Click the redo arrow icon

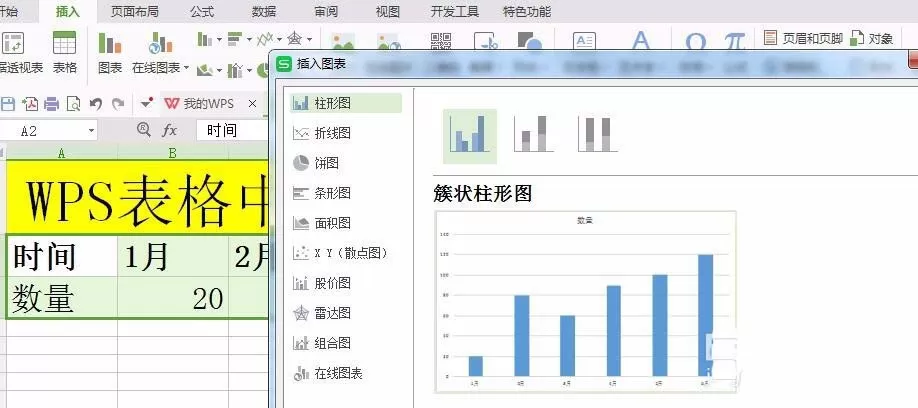118,104
